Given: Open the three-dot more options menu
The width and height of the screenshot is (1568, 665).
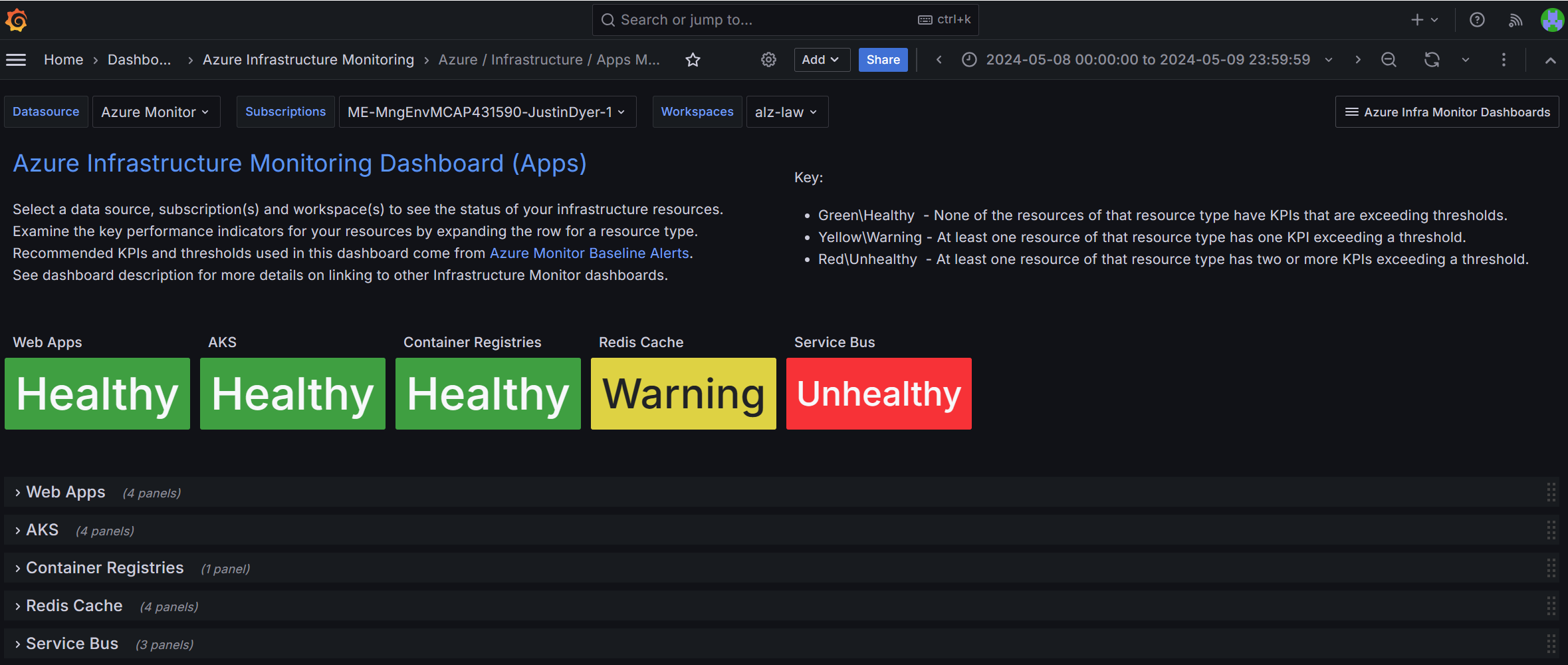Looking at the screenshot, I should (1504, 60).
